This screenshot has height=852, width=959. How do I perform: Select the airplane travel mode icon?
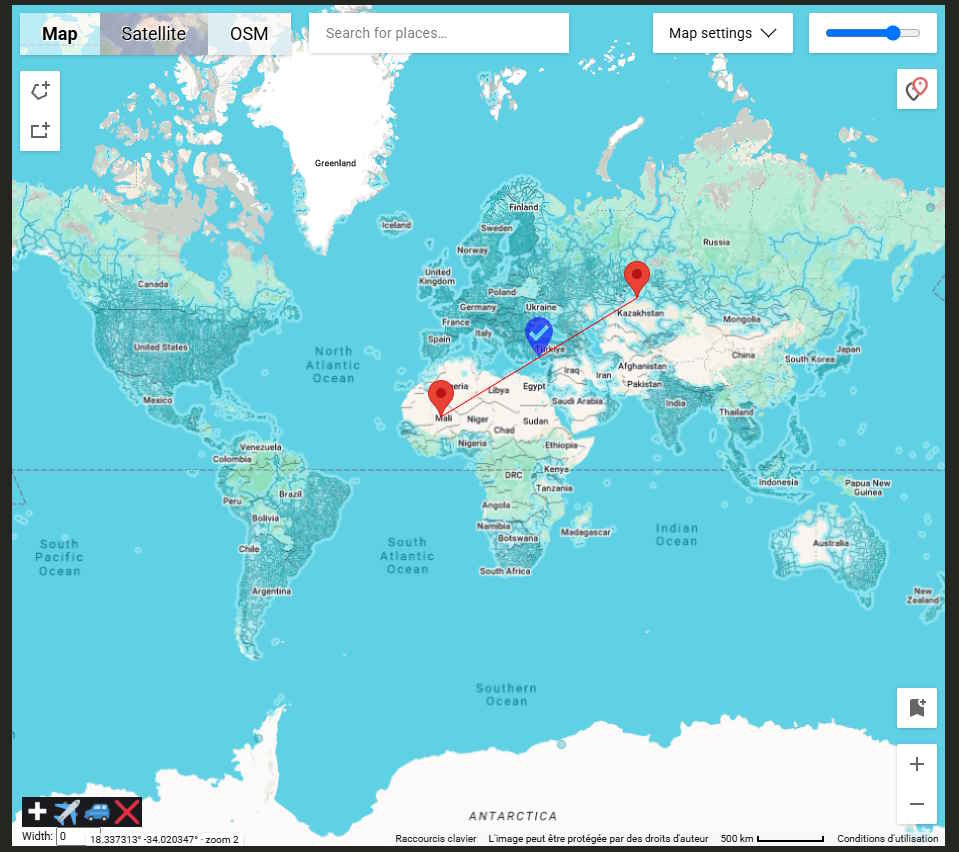coord(67,812)
